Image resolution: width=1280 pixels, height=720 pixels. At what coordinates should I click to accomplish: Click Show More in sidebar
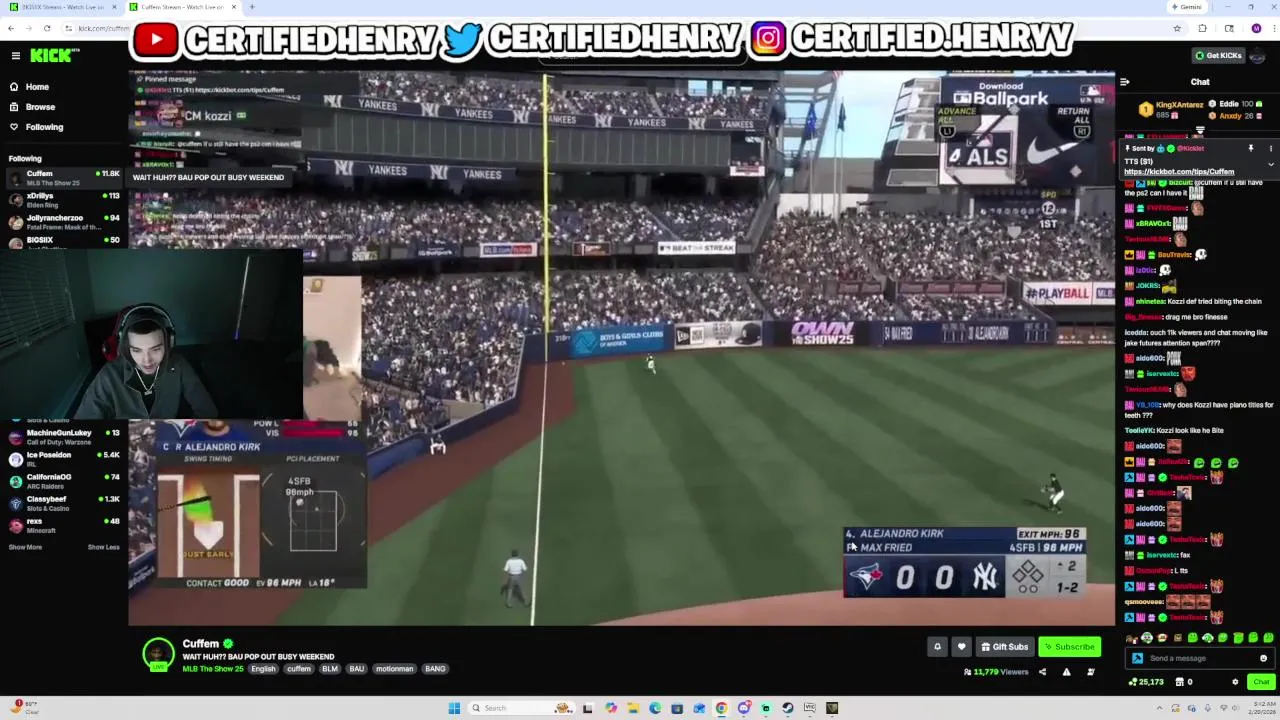25,547
